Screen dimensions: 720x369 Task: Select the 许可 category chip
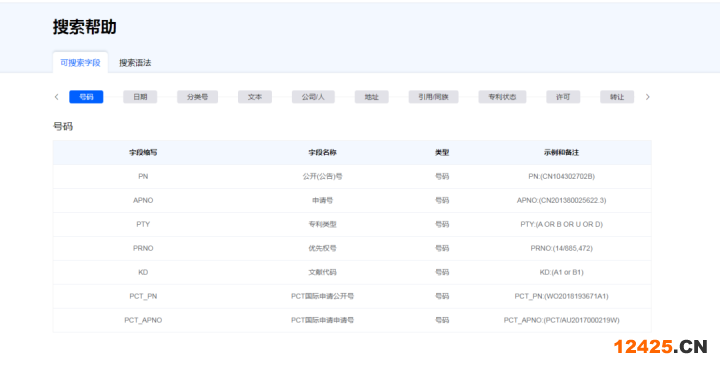pyautogui.click(x=563, y=97)
